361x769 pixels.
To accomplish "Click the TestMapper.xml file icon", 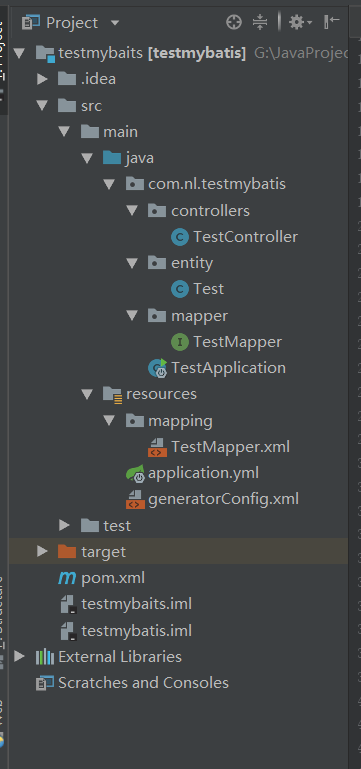I will [x=157, y=447].
